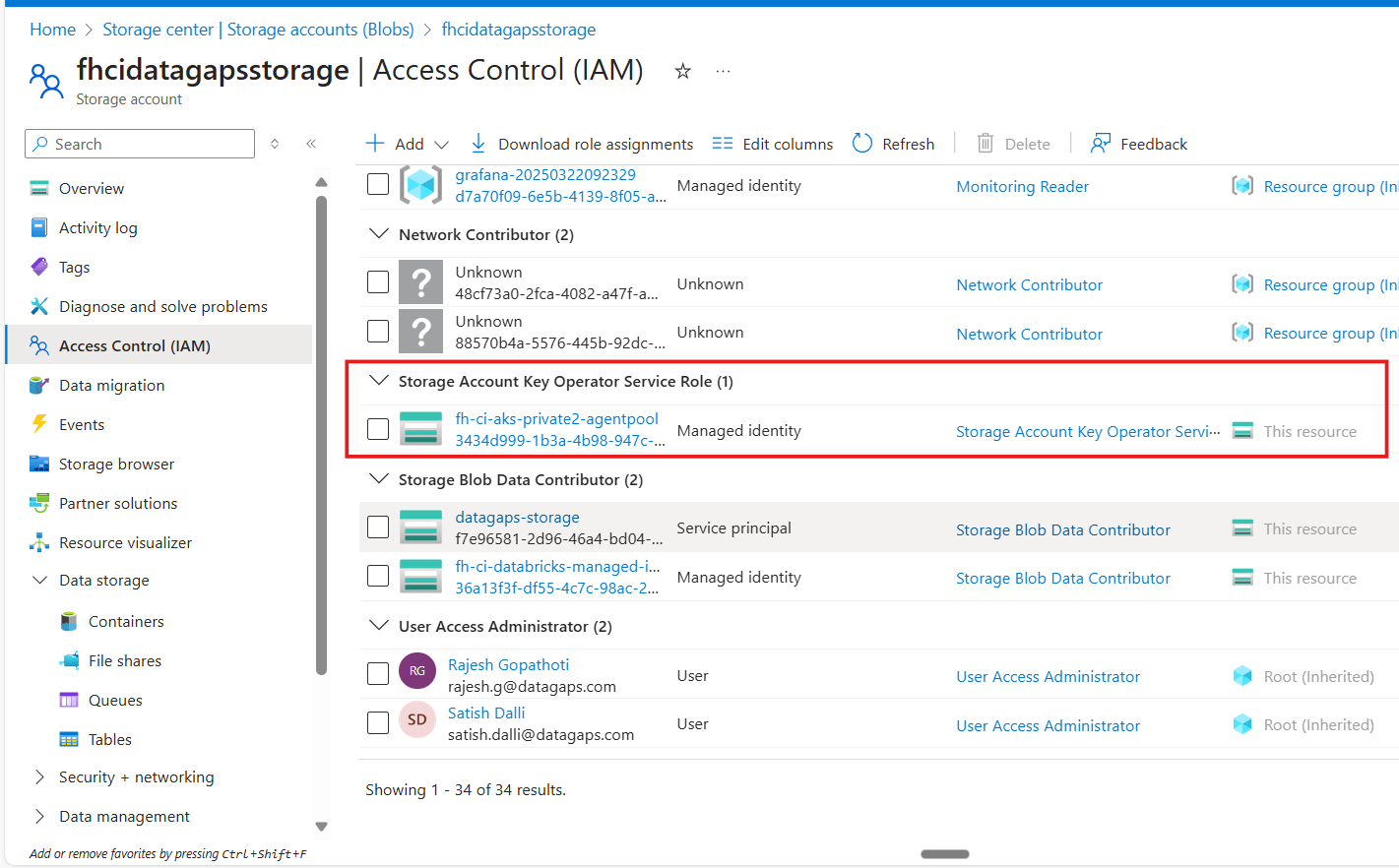Image resolution: width=1399 pixels, height=868 pixels.
Task: Click the Refresh circular arrow icon
Action: click(x=862, y=144)
